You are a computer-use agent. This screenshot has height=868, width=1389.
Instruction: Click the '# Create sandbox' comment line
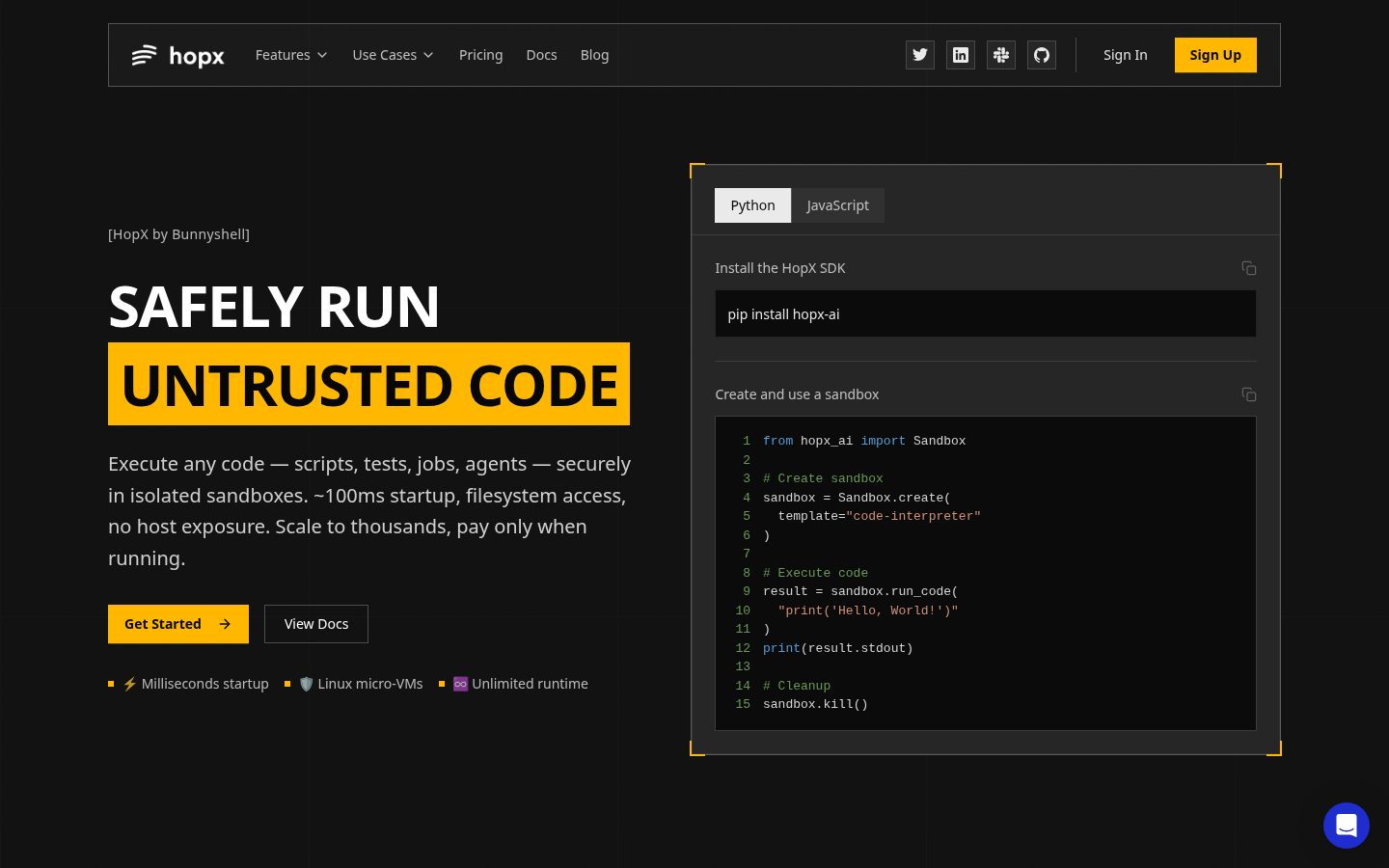tap(823, 478)
